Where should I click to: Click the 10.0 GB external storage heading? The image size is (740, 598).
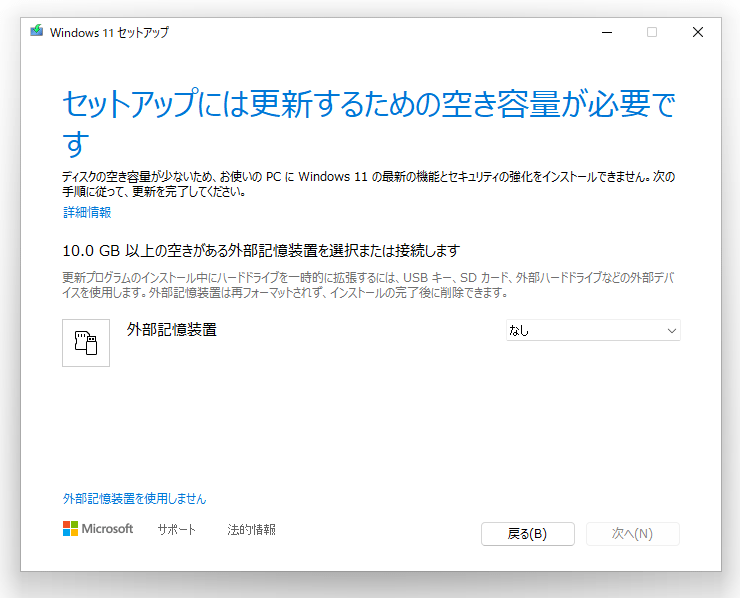point(261,250)
